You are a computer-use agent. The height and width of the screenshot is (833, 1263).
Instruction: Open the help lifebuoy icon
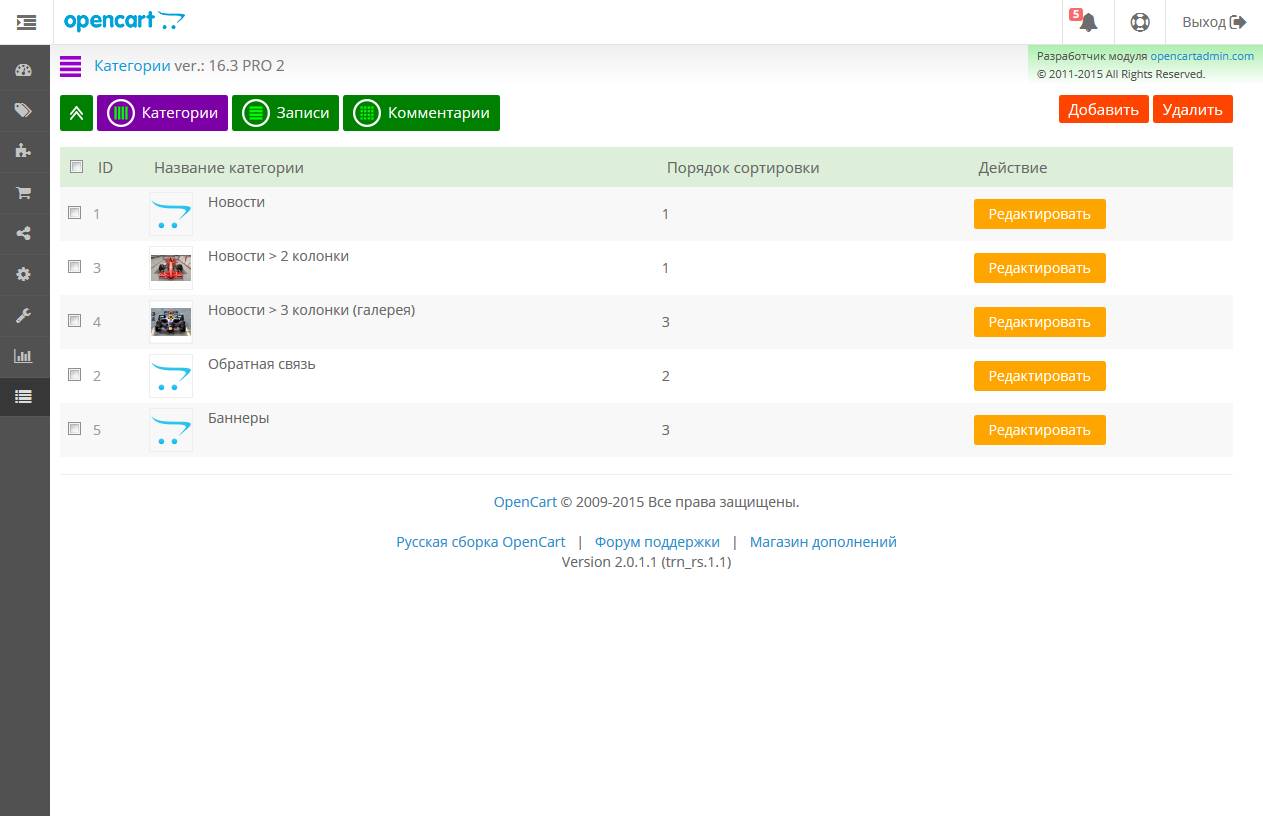[x=1140, y=22]
